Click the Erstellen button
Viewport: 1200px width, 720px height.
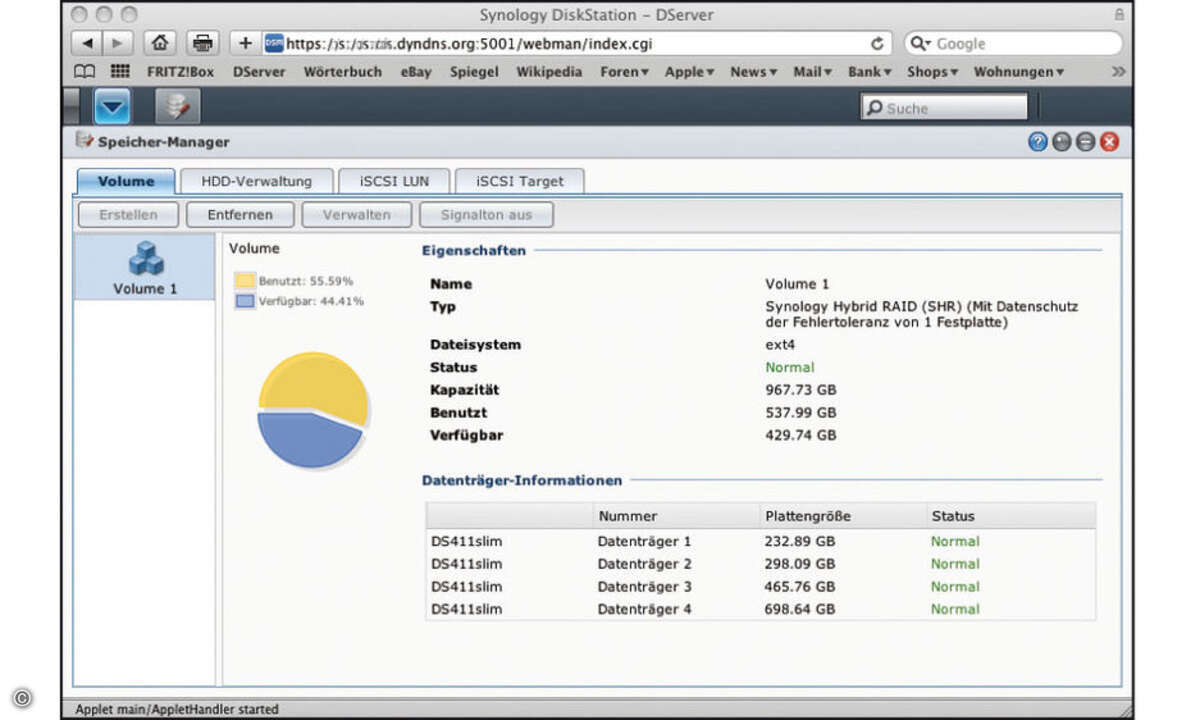[x=128, y=215]
